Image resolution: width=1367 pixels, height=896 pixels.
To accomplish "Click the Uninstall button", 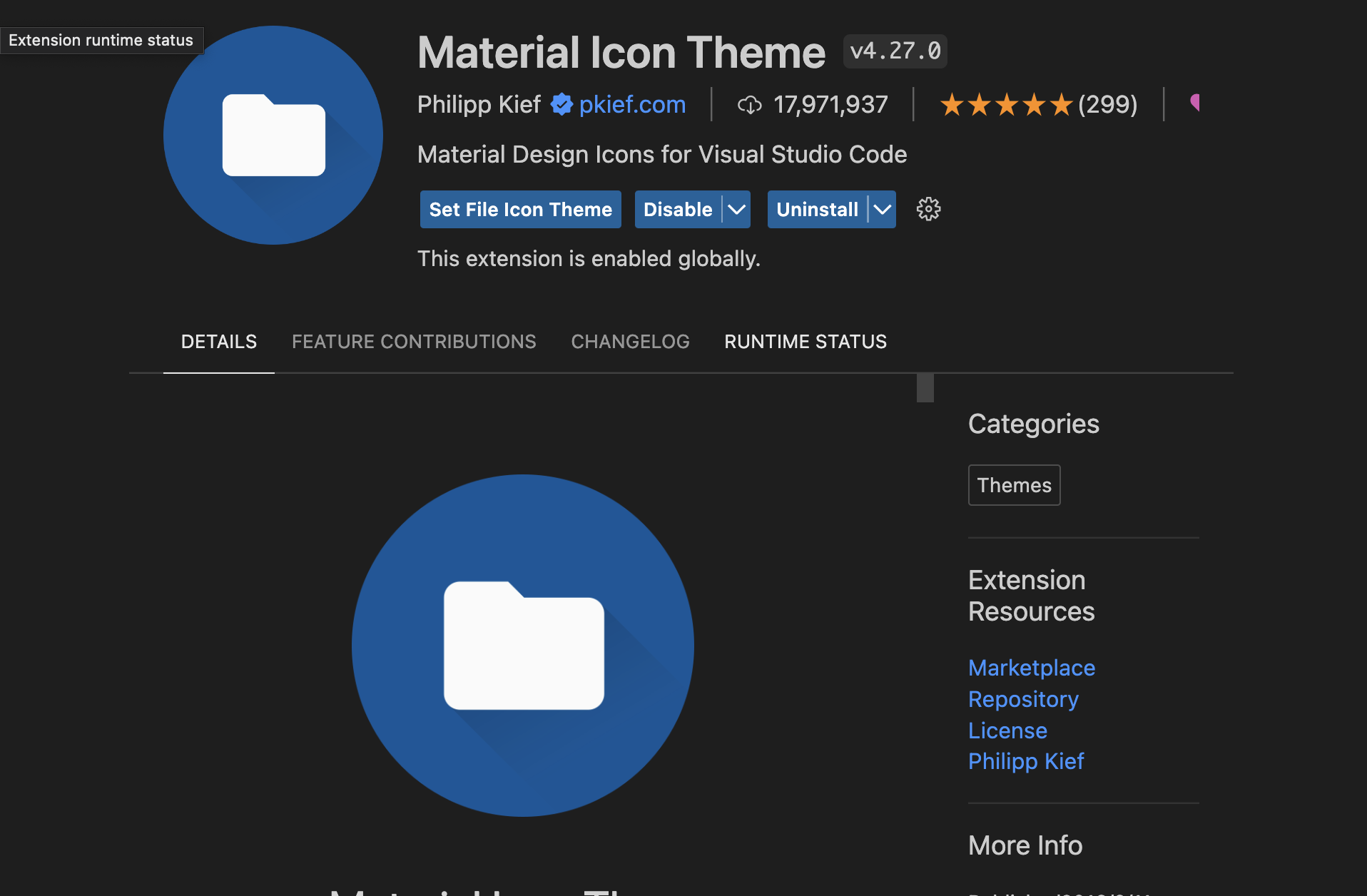I will (817, 209).
